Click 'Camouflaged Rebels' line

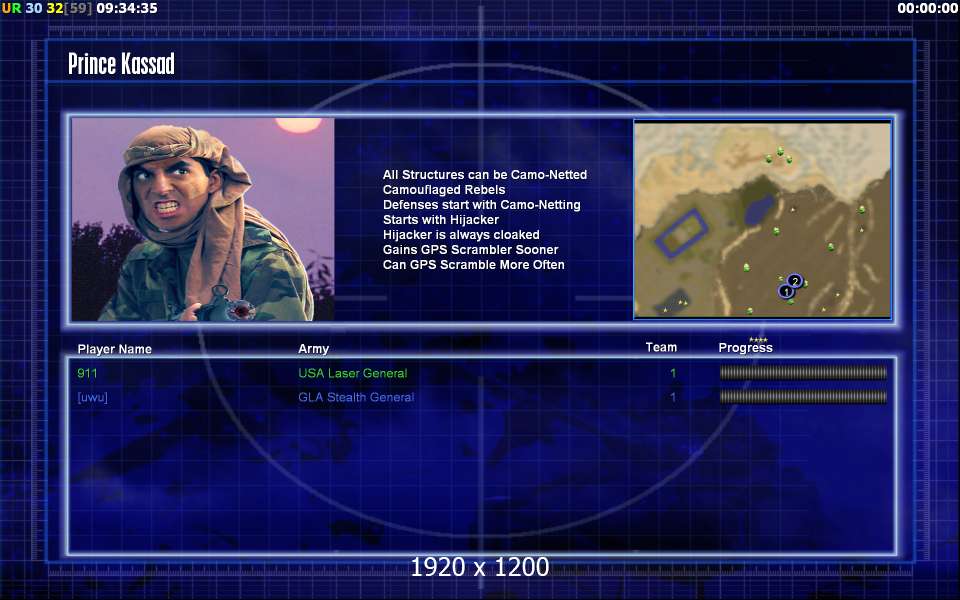click(x=444, y=190)
